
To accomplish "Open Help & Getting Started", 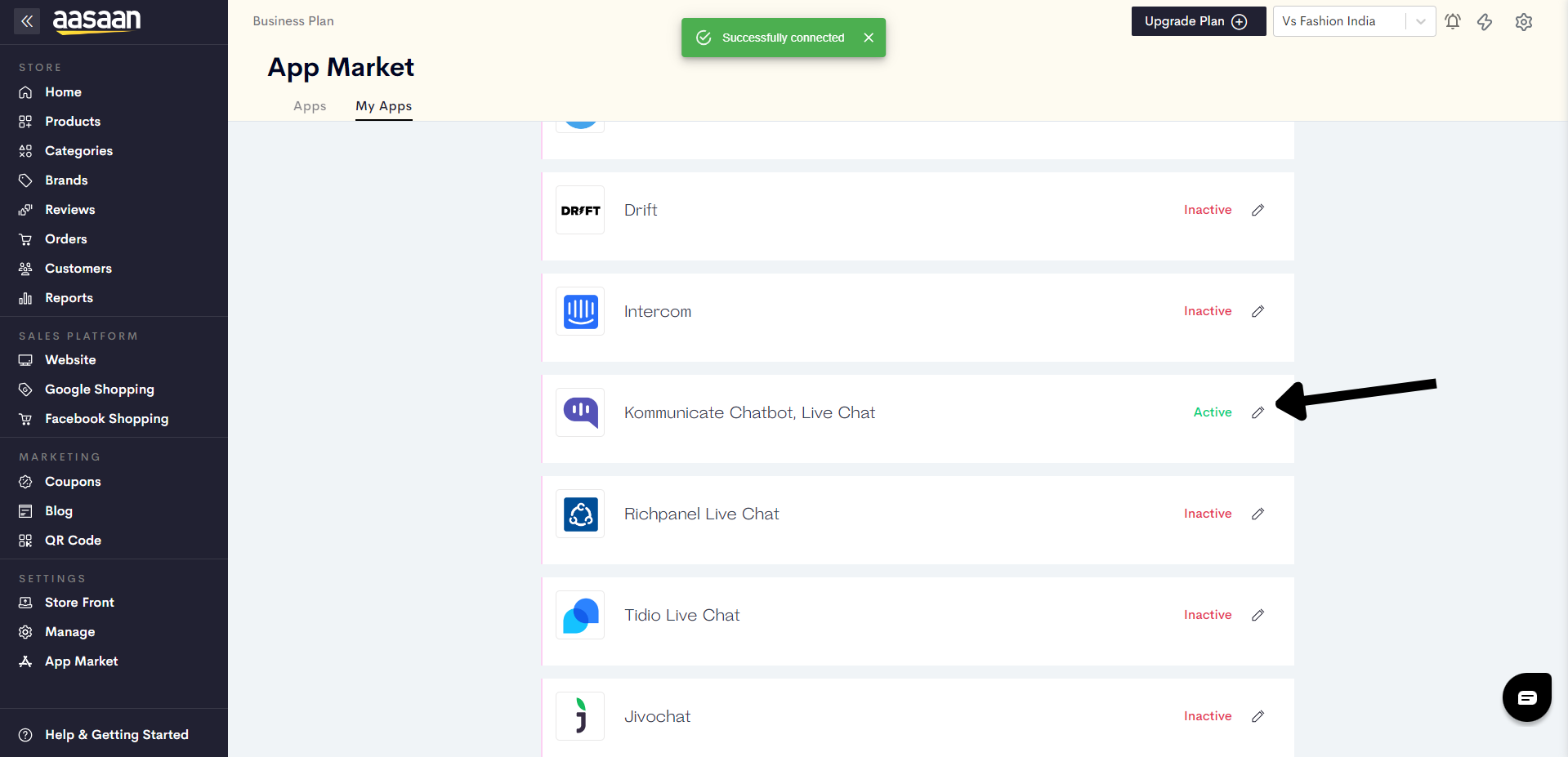I will click(x=116, y=735).
